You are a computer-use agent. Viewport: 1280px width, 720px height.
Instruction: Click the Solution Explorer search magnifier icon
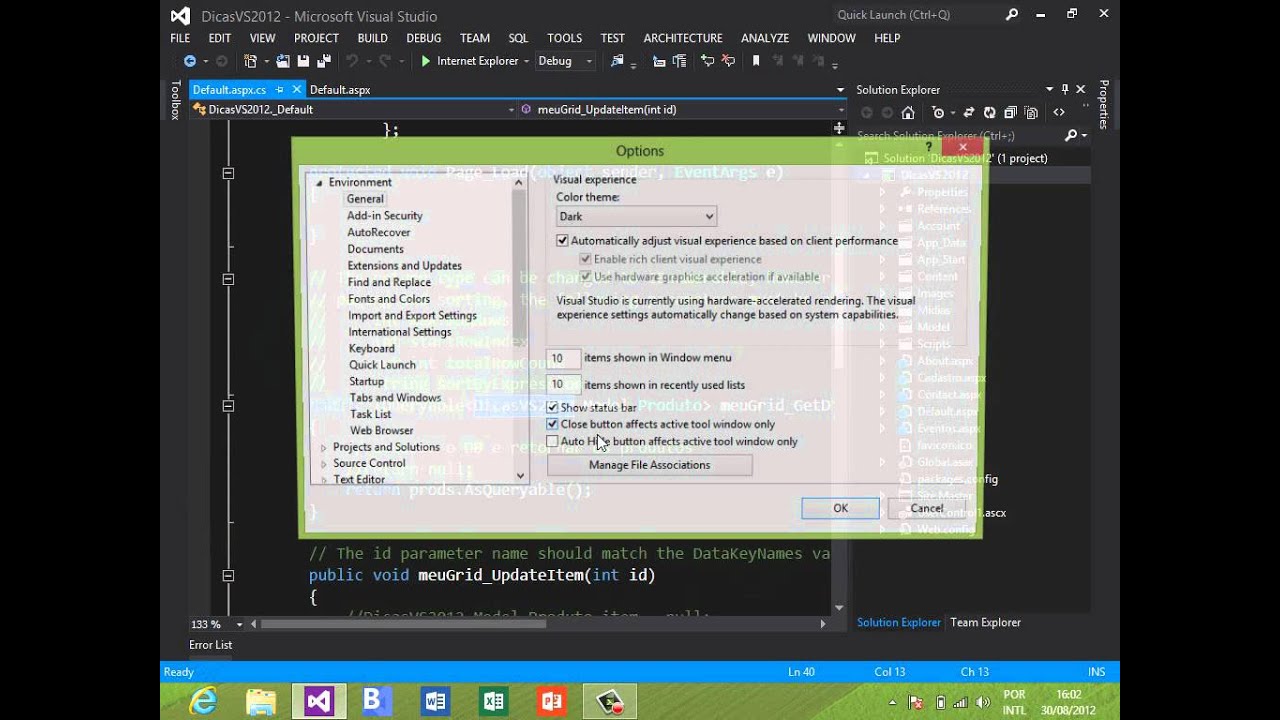(1071, 135)
